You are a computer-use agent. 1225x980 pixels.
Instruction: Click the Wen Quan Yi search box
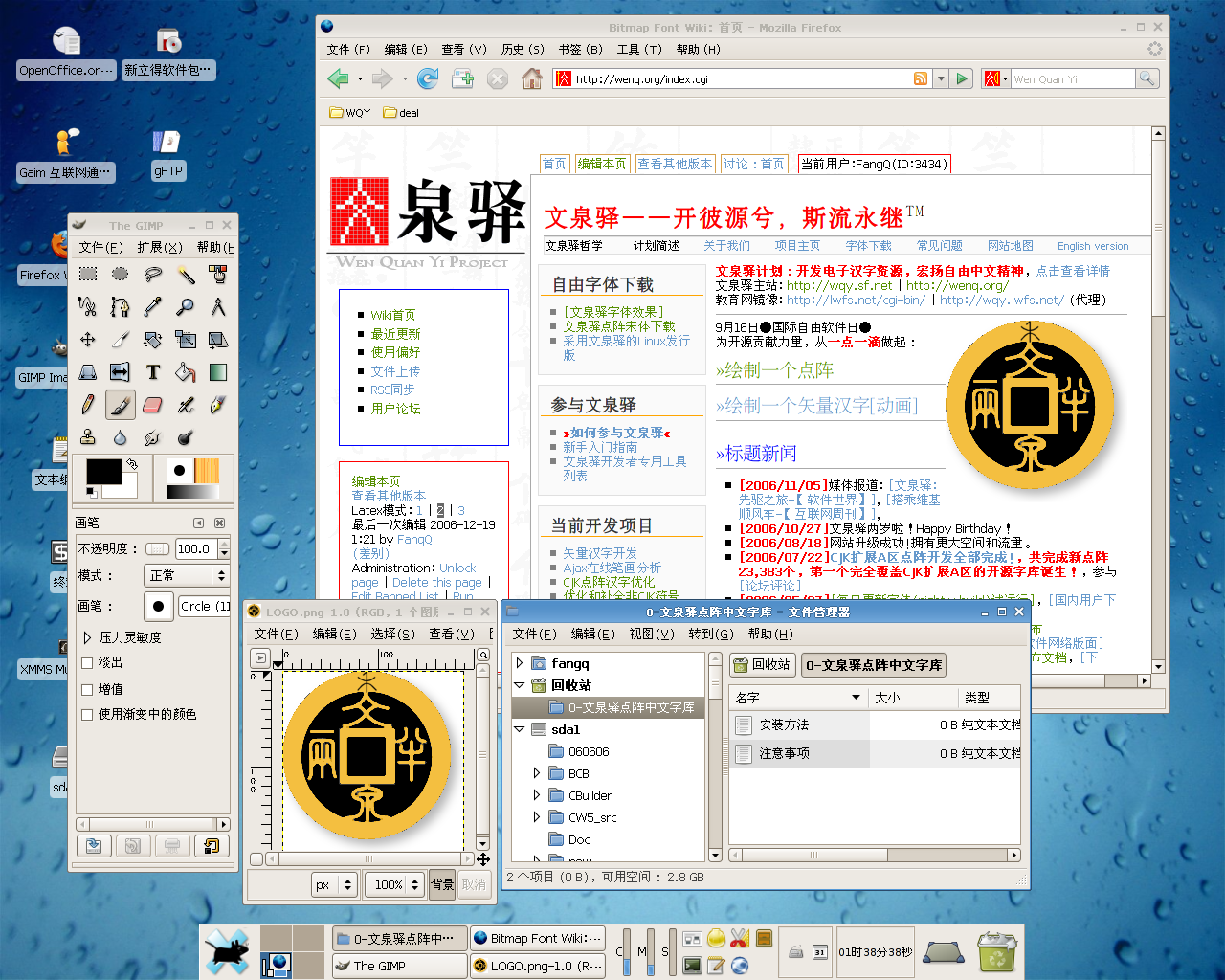(1073, 79)
